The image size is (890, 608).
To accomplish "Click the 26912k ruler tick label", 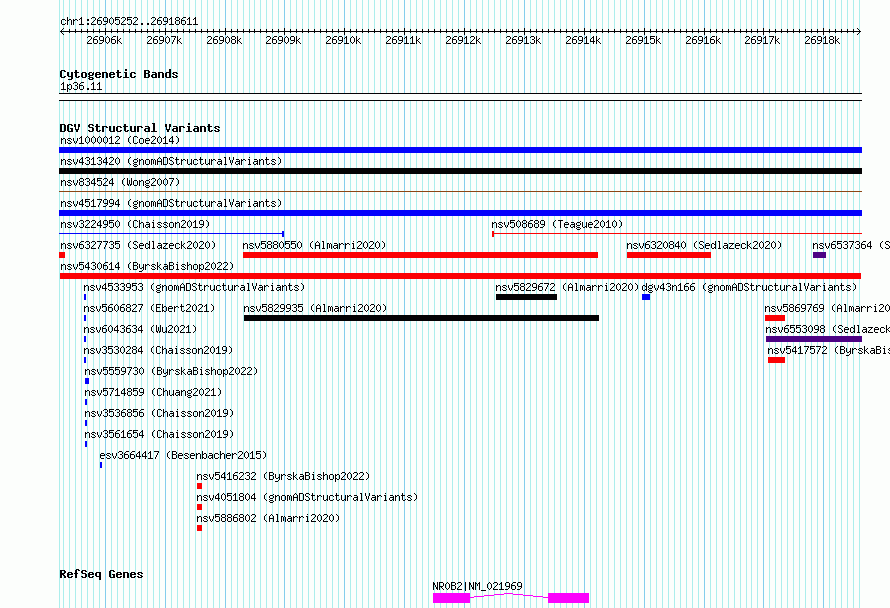I will tap(463, 40).
